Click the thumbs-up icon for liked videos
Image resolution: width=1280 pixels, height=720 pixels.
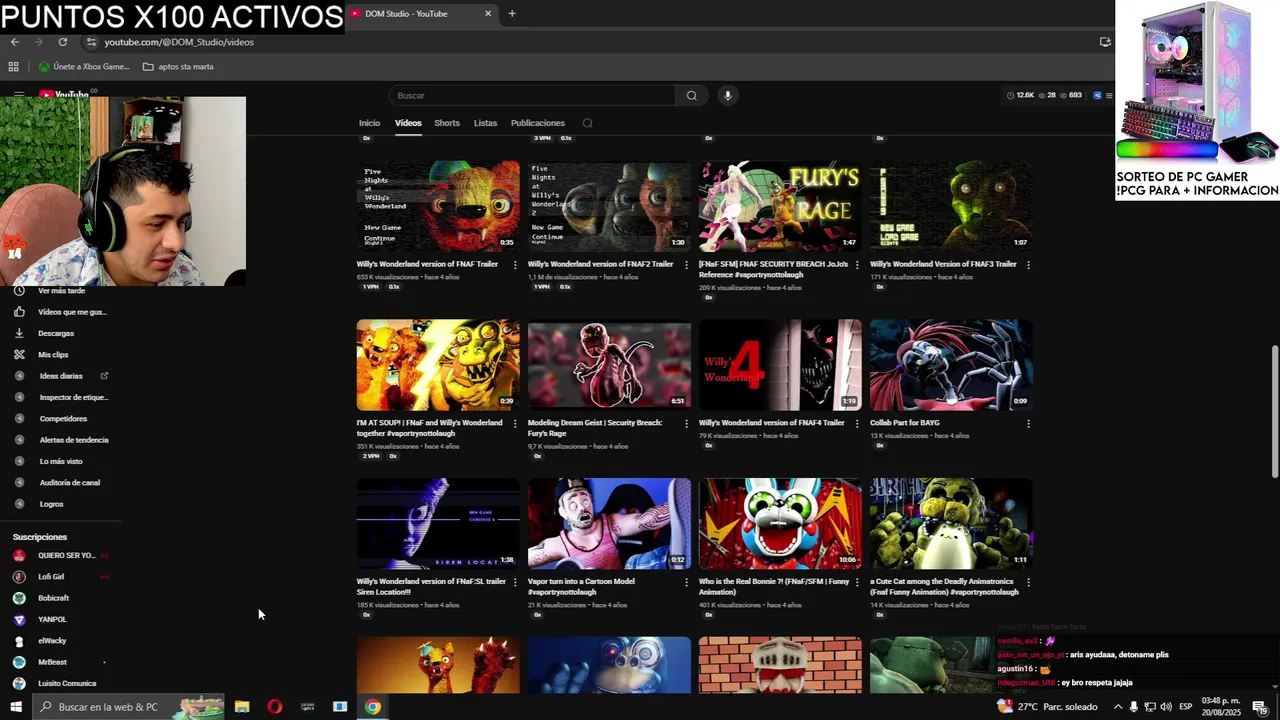click(x=19, y=312)
